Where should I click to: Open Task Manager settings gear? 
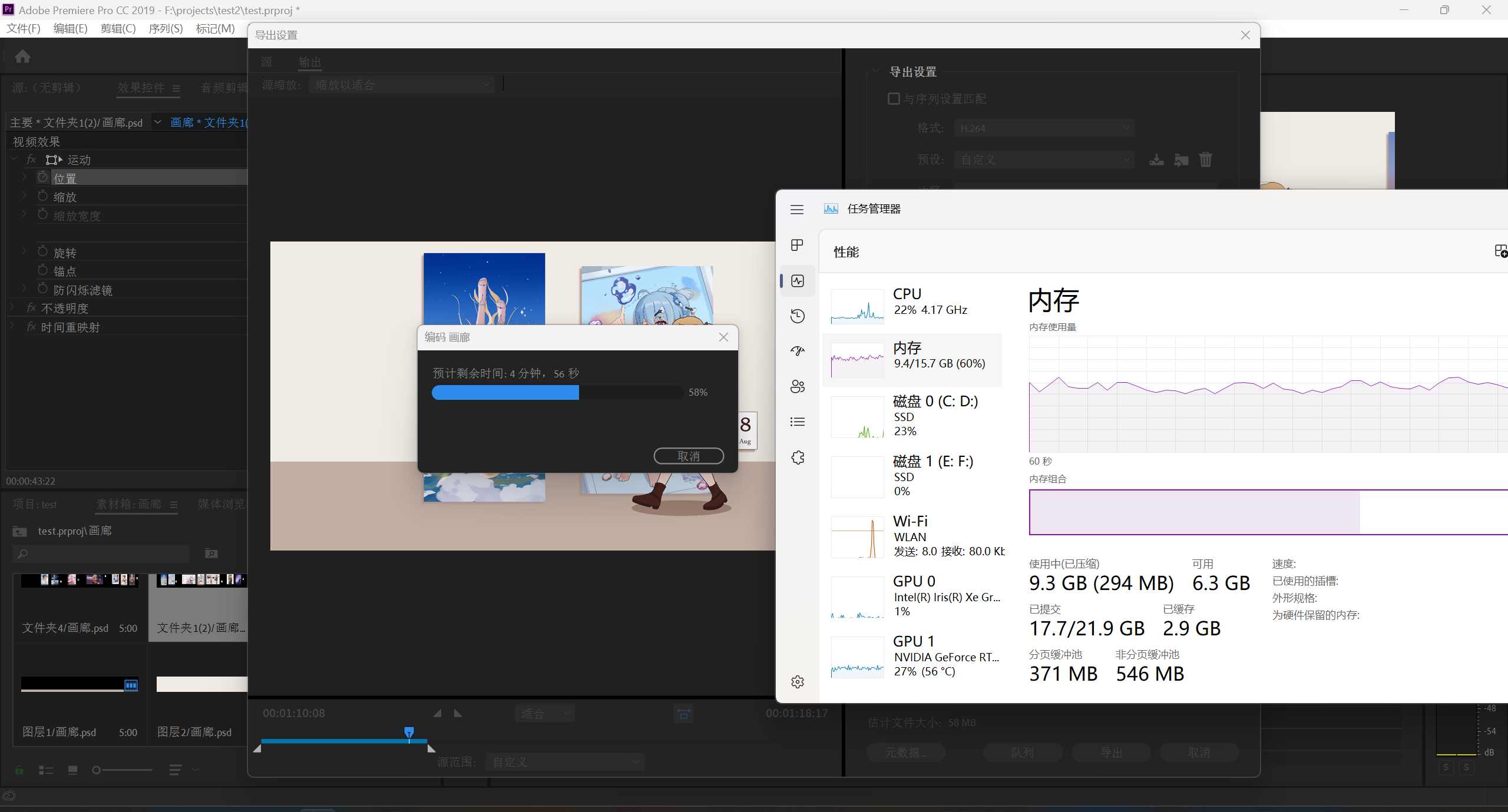[797, 681]
